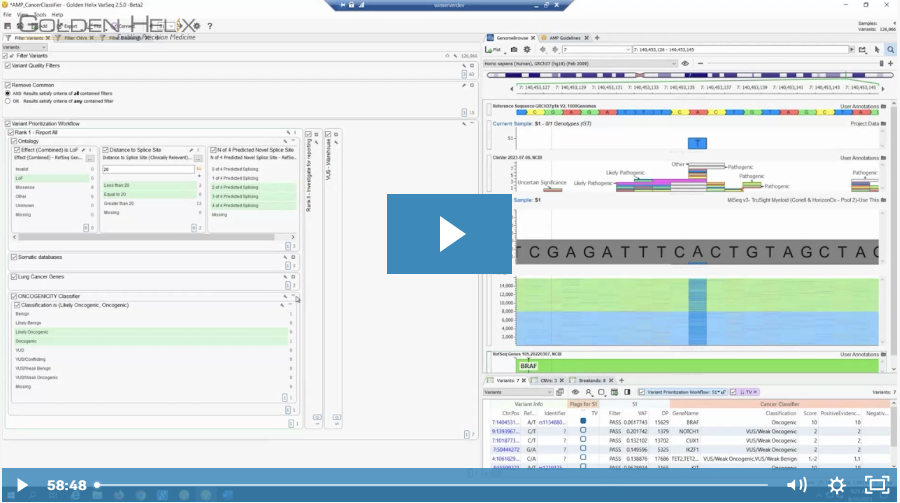Click the bottom-left video play button
The image size is (900, 503).
pos(22,486)
